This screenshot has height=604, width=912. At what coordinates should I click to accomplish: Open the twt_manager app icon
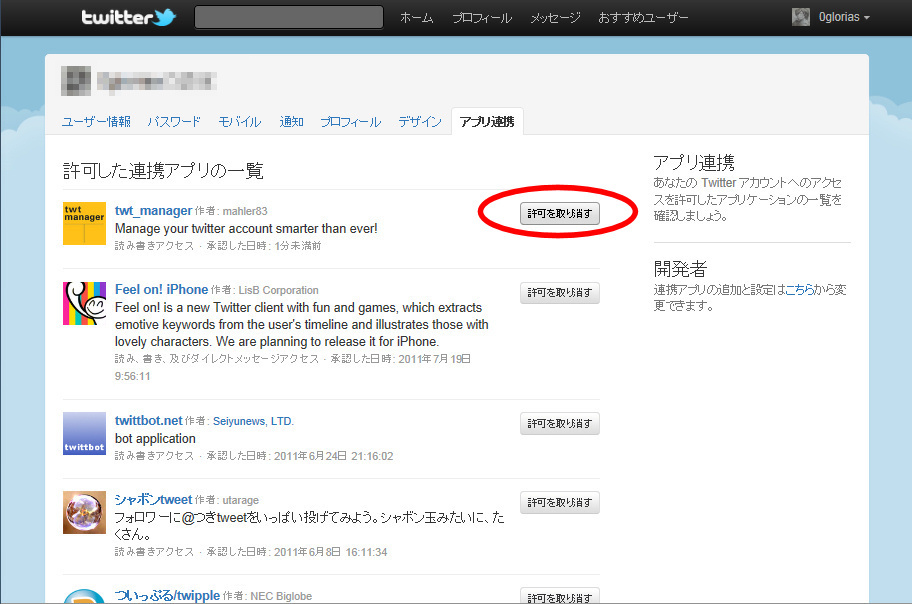click(x=84, y=223)
